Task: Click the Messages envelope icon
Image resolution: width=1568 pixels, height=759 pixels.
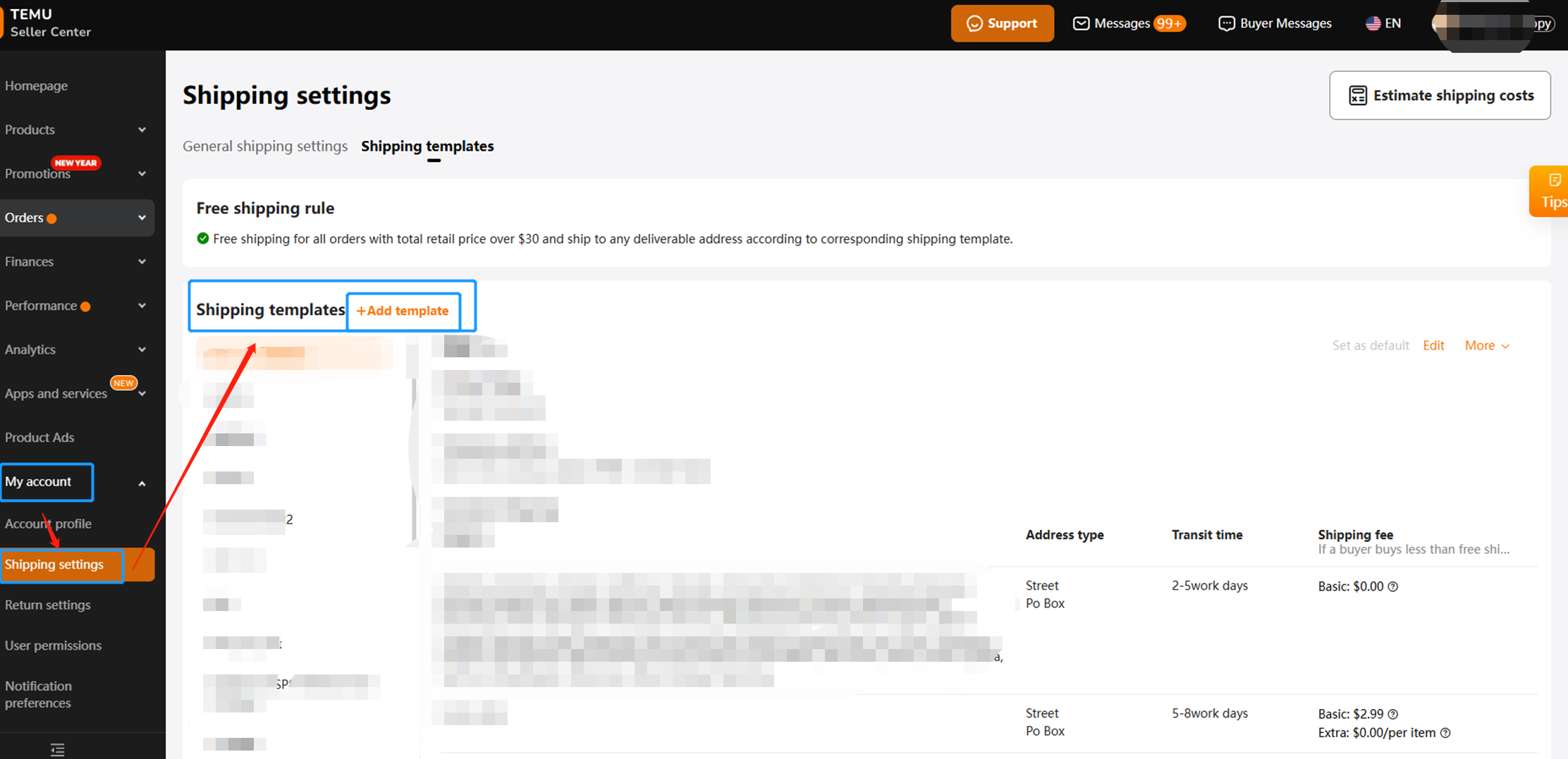Action: (x=1080, y=23)
